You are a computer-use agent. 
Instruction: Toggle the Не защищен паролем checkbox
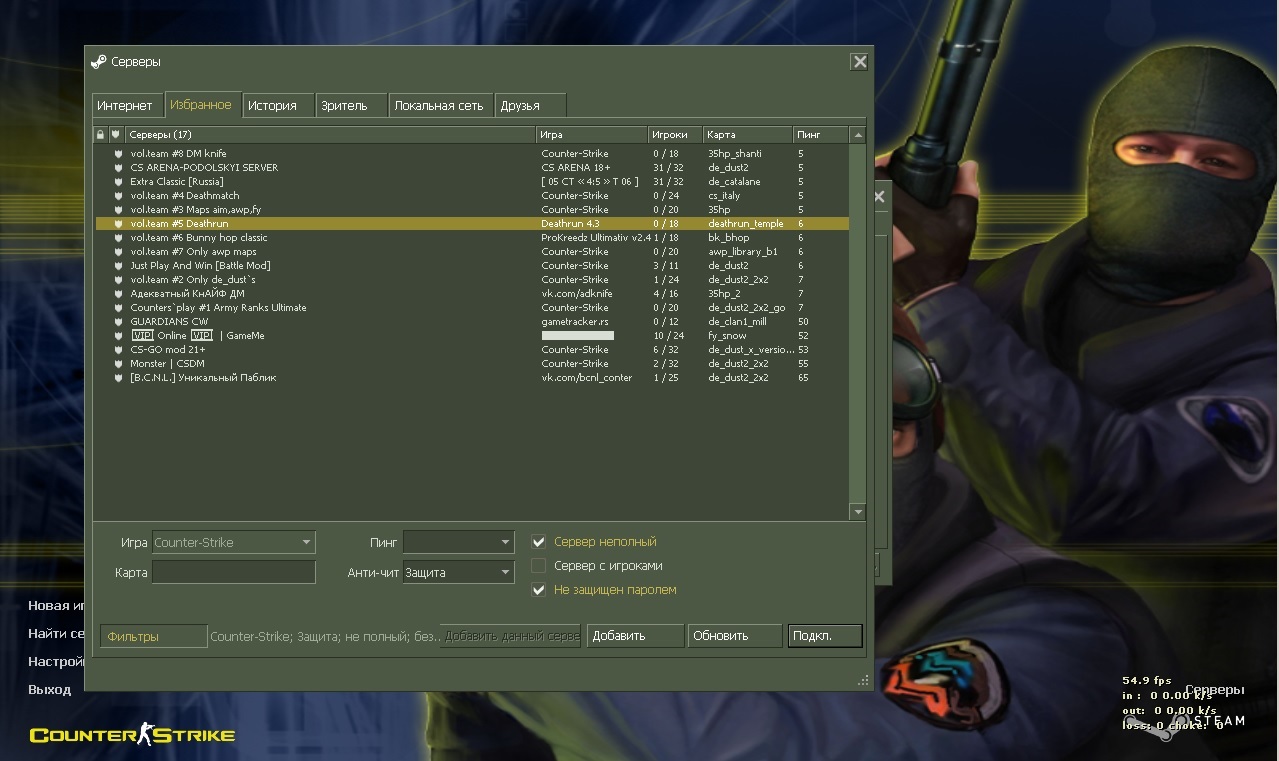click(539, 590)
